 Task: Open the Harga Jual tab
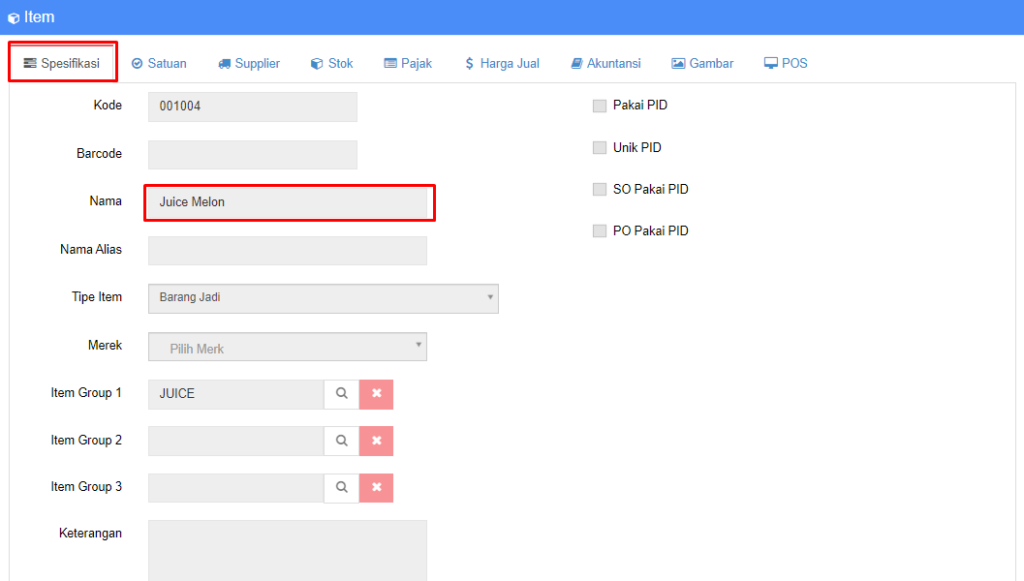pyautogui.click(x=502, y=64)
